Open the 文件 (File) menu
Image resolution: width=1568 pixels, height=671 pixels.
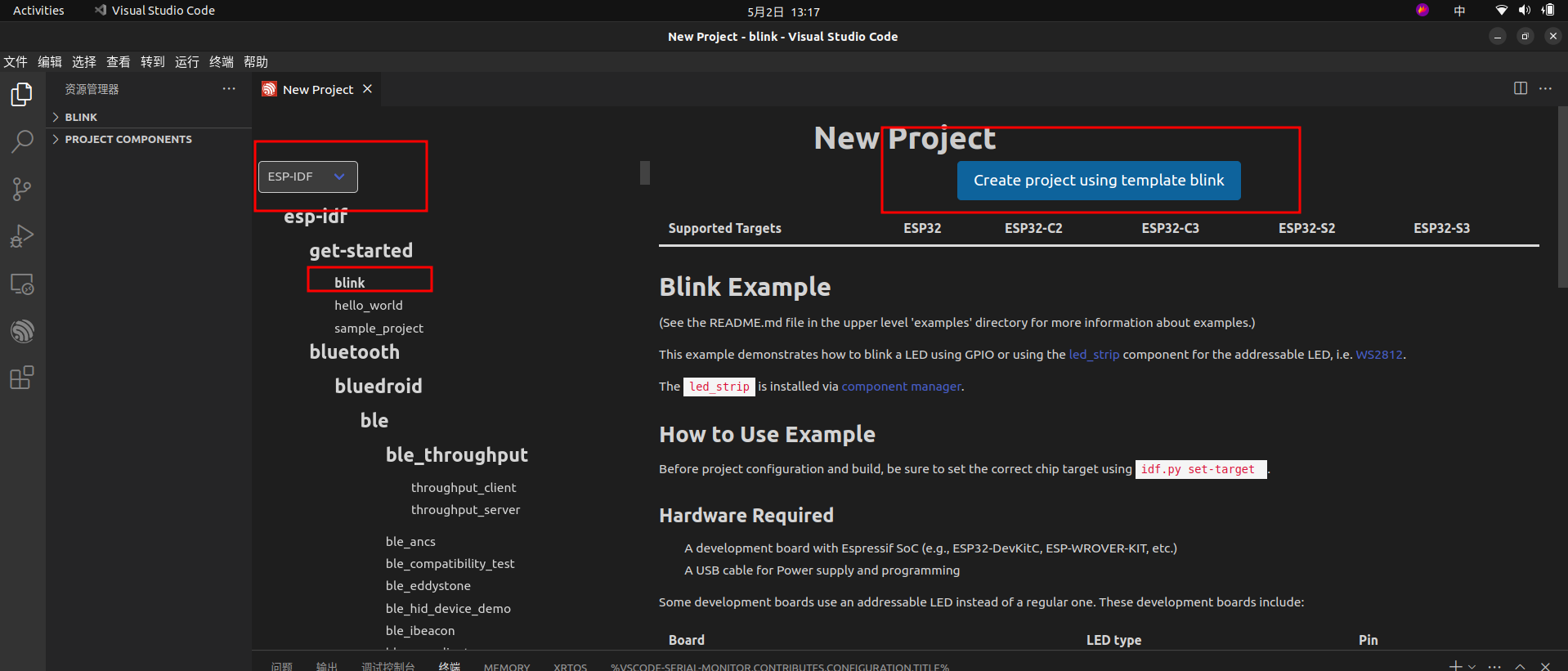click(16, 62)
